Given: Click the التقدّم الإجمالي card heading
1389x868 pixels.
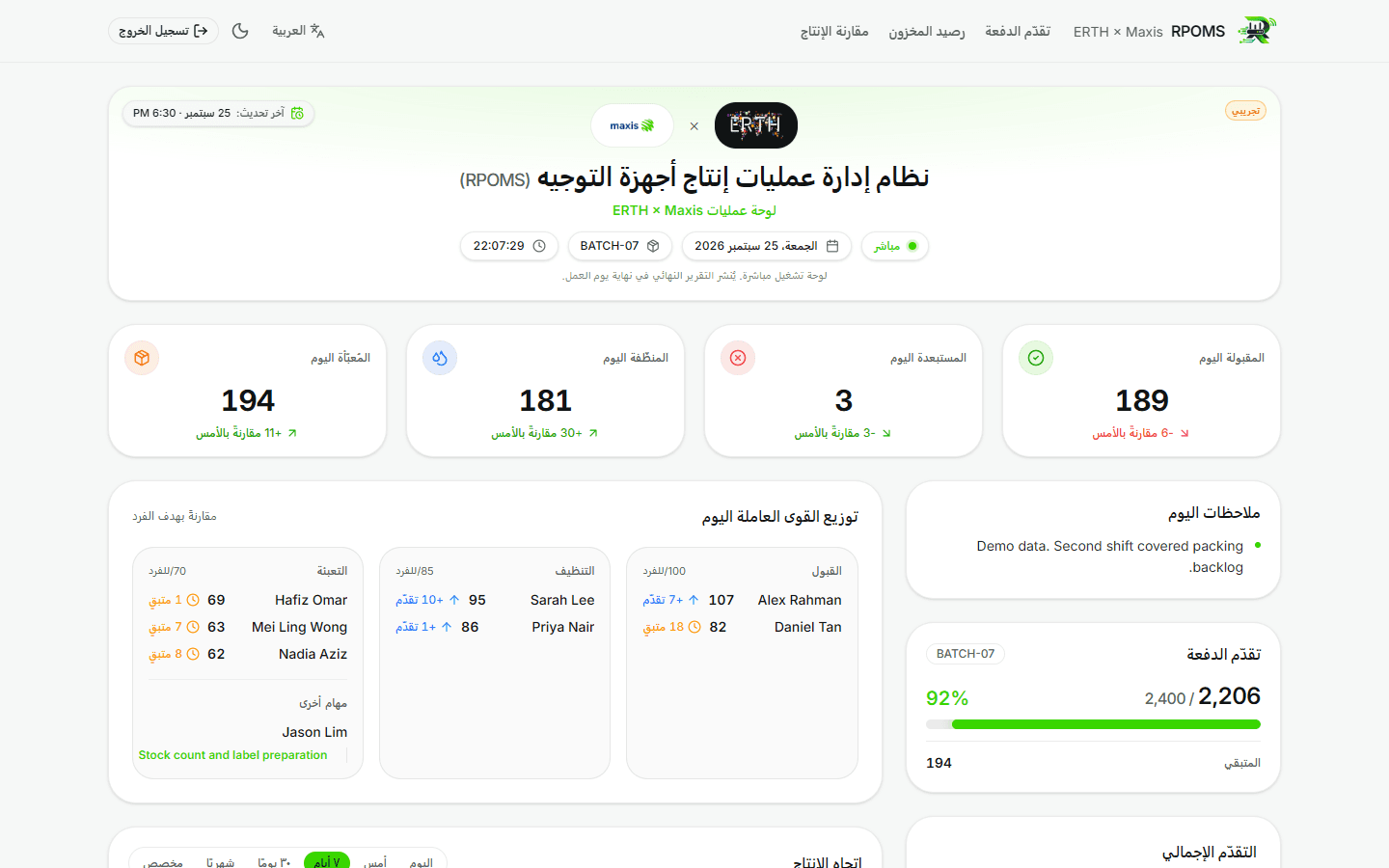Looking at the screenshot, I should [1209, 853].
